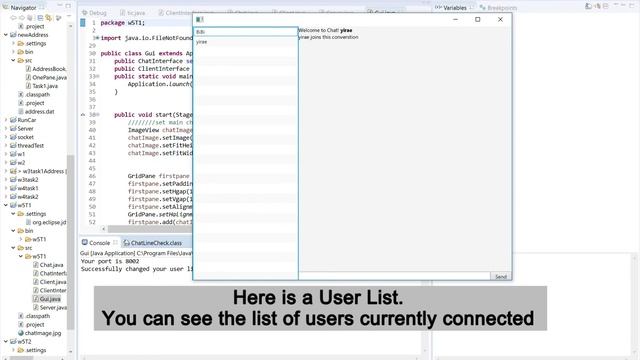Image resolution: width=640 pixels, height=360 pixels.
Task: Expand the RunCar project
Action: (x=6, y=120)
